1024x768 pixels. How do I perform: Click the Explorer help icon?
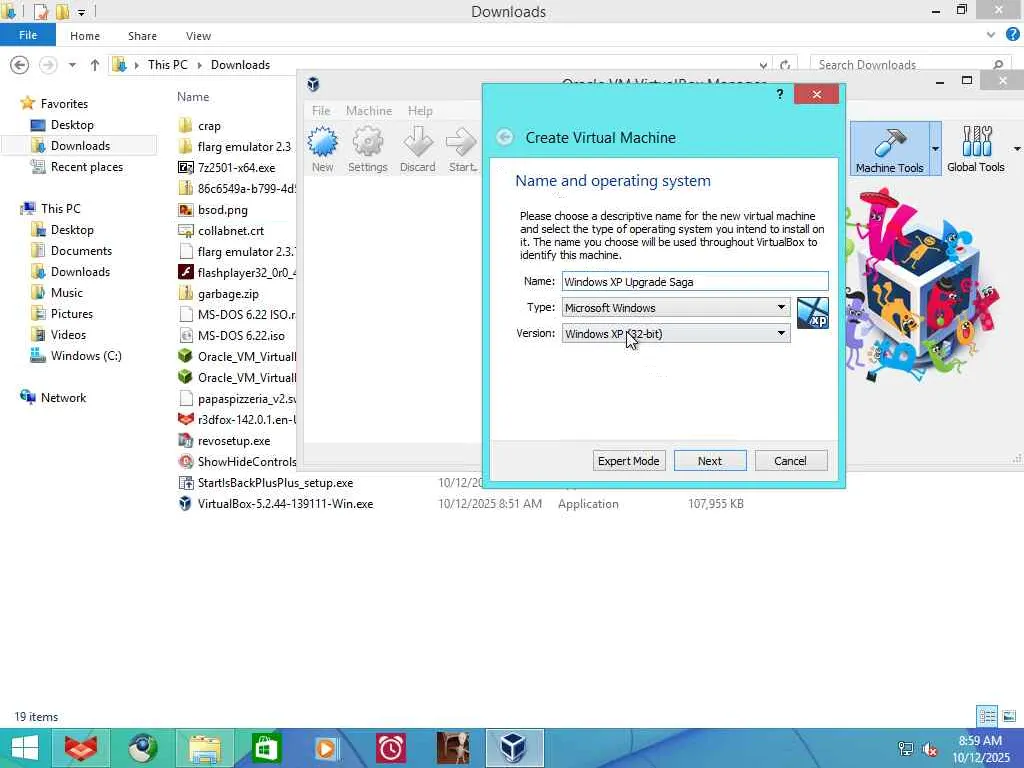coord(1013,35)
